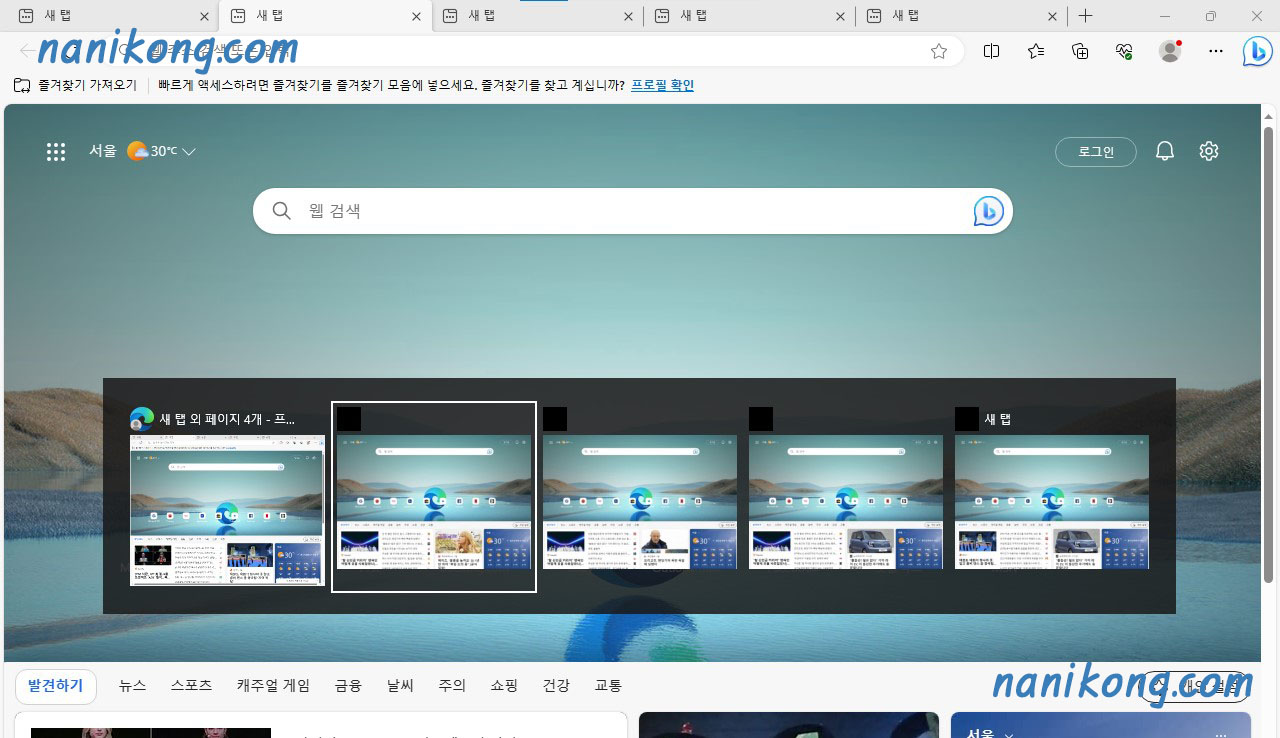Open the Bing chat sidebar icon
1280x738 pixels.
pos(1256,52)
